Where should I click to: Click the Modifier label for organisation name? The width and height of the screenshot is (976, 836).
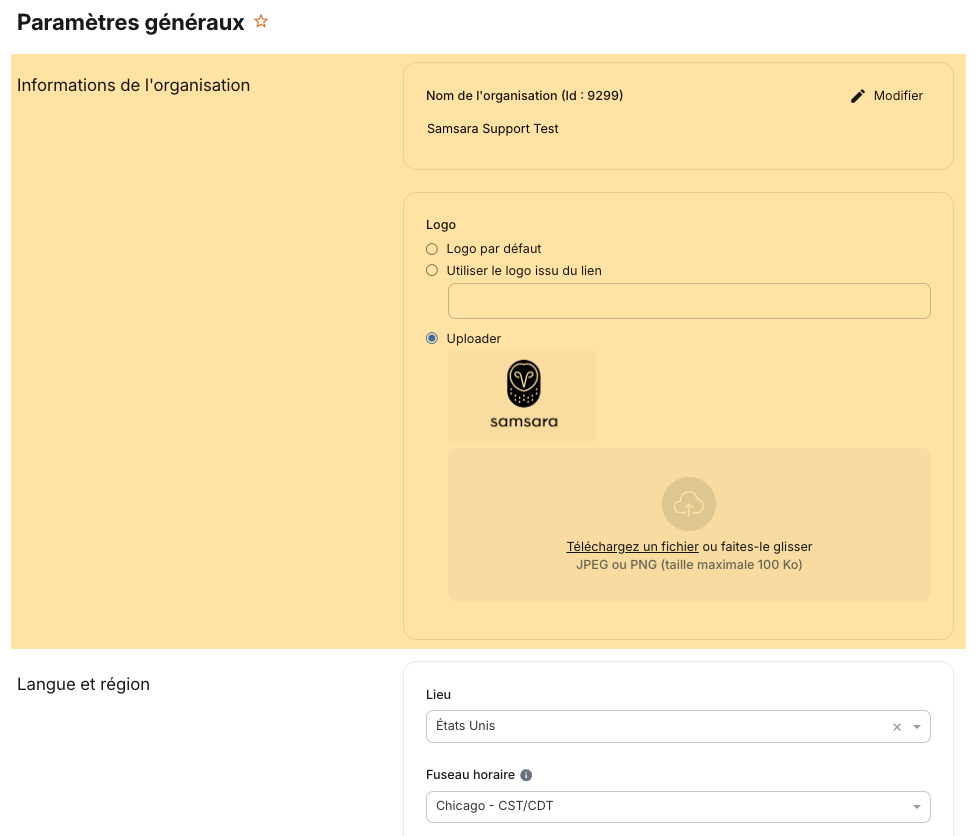[x=898, y=96]
